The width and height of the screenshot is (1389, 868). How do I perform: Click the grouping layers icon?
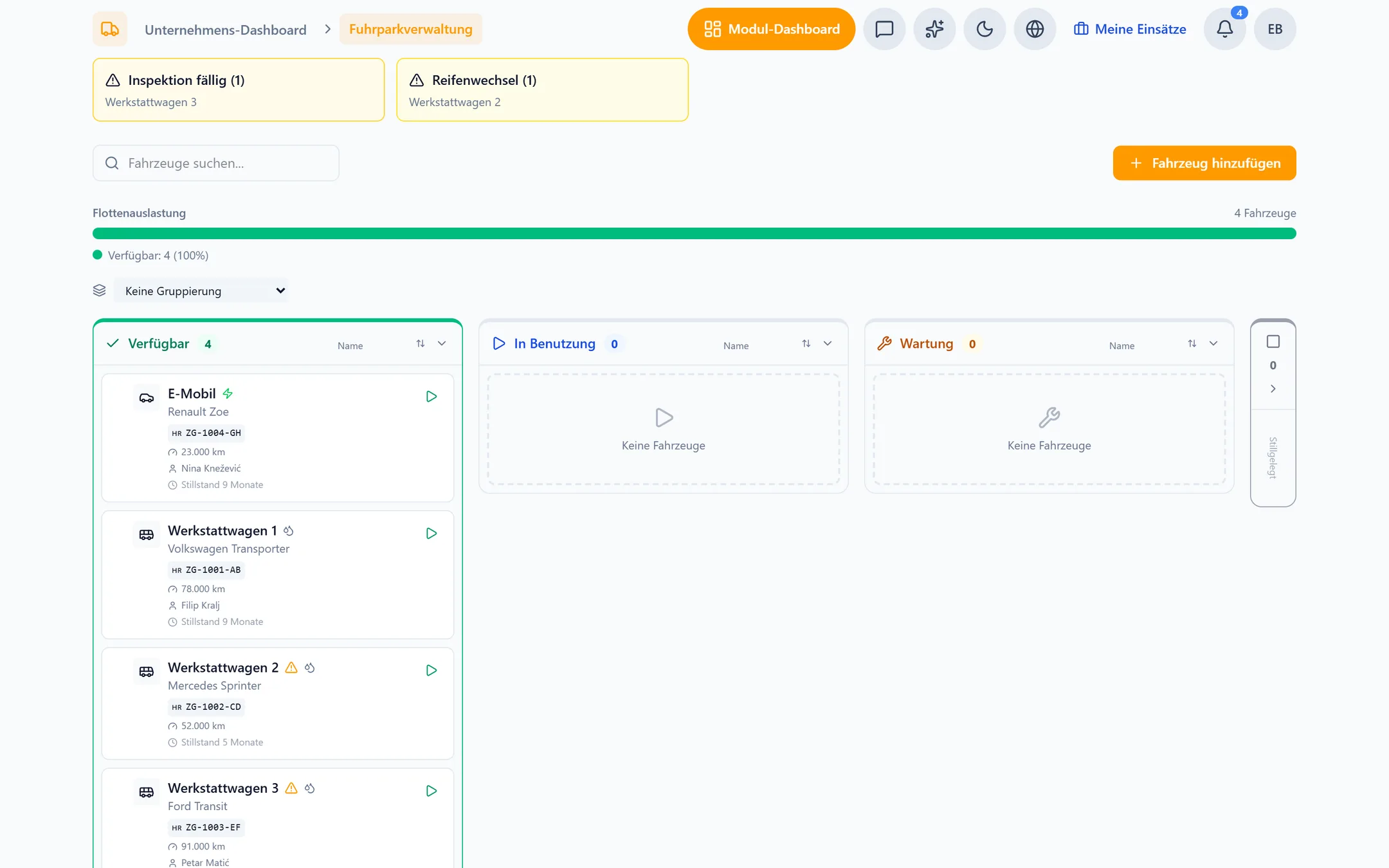pos(99,291)
